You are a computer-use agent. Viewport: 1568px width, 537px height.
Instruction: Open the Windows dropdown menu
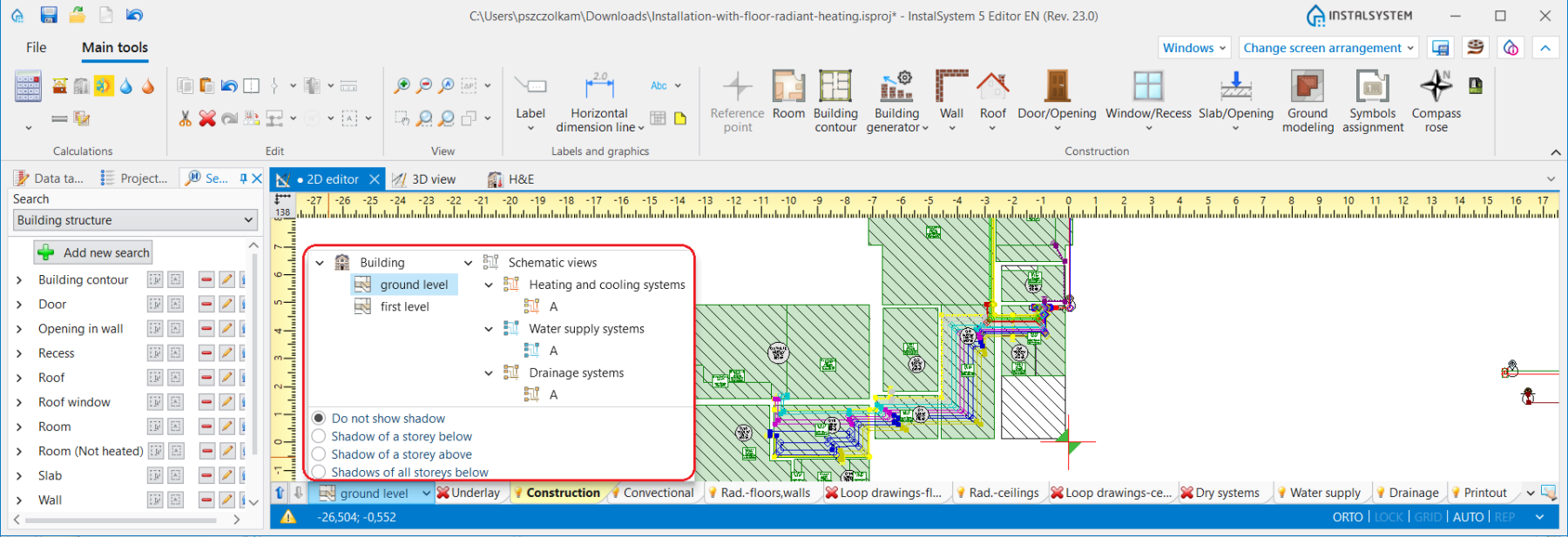tap(1194, 48)
